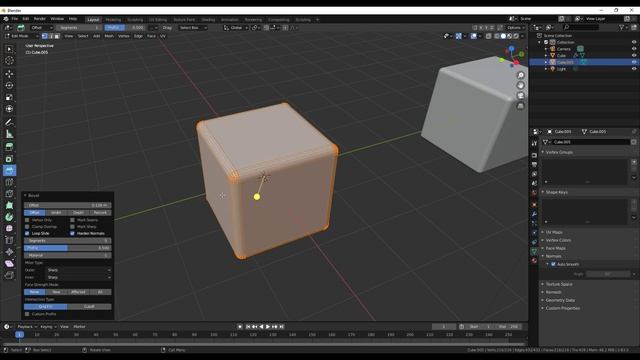Viewport: 640px width, 360px height.
Task: Open the Global transform orientation dropdown
Action: 236,28
